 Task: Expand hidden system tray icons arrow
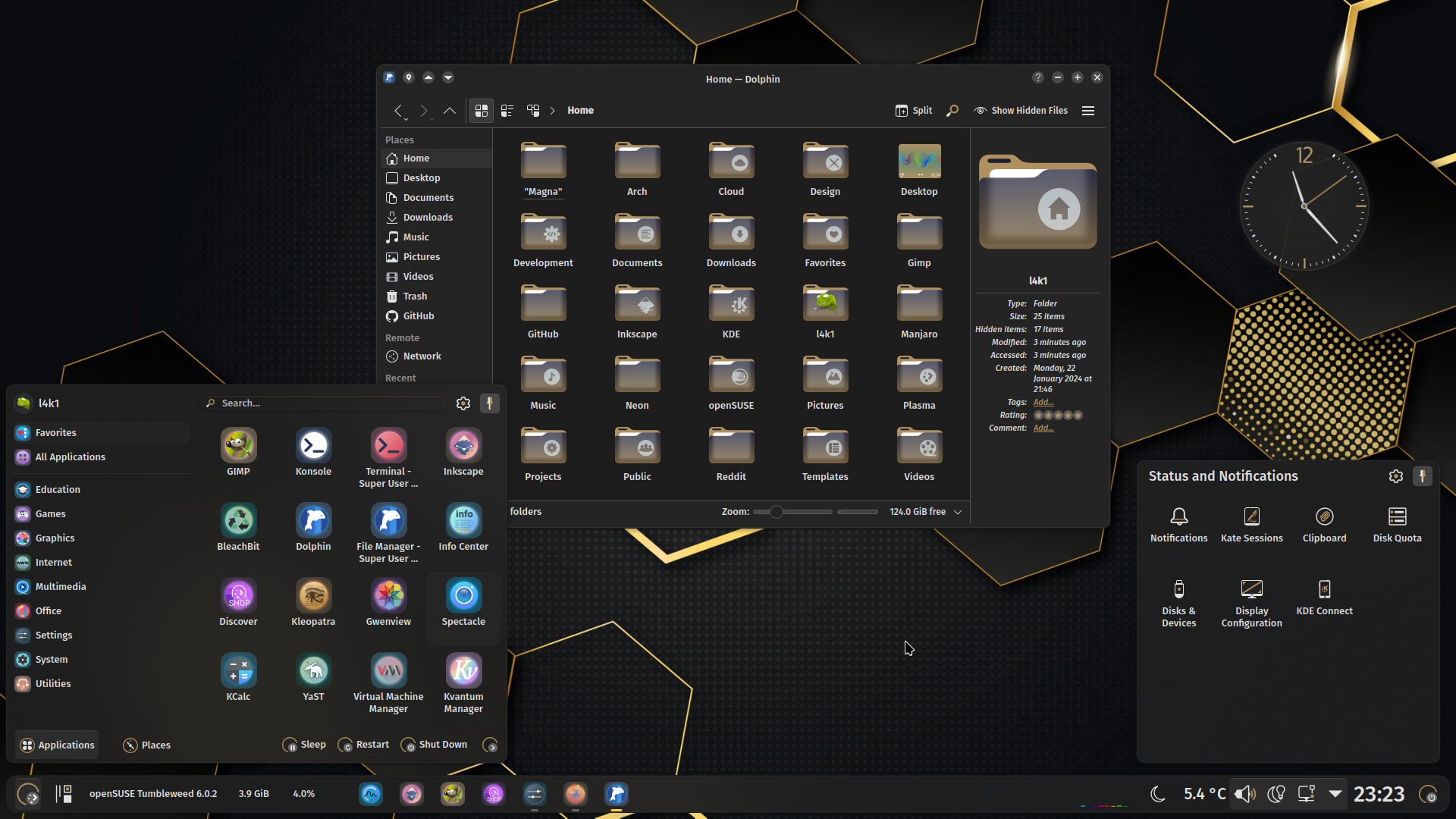(x=1335, y=794)
